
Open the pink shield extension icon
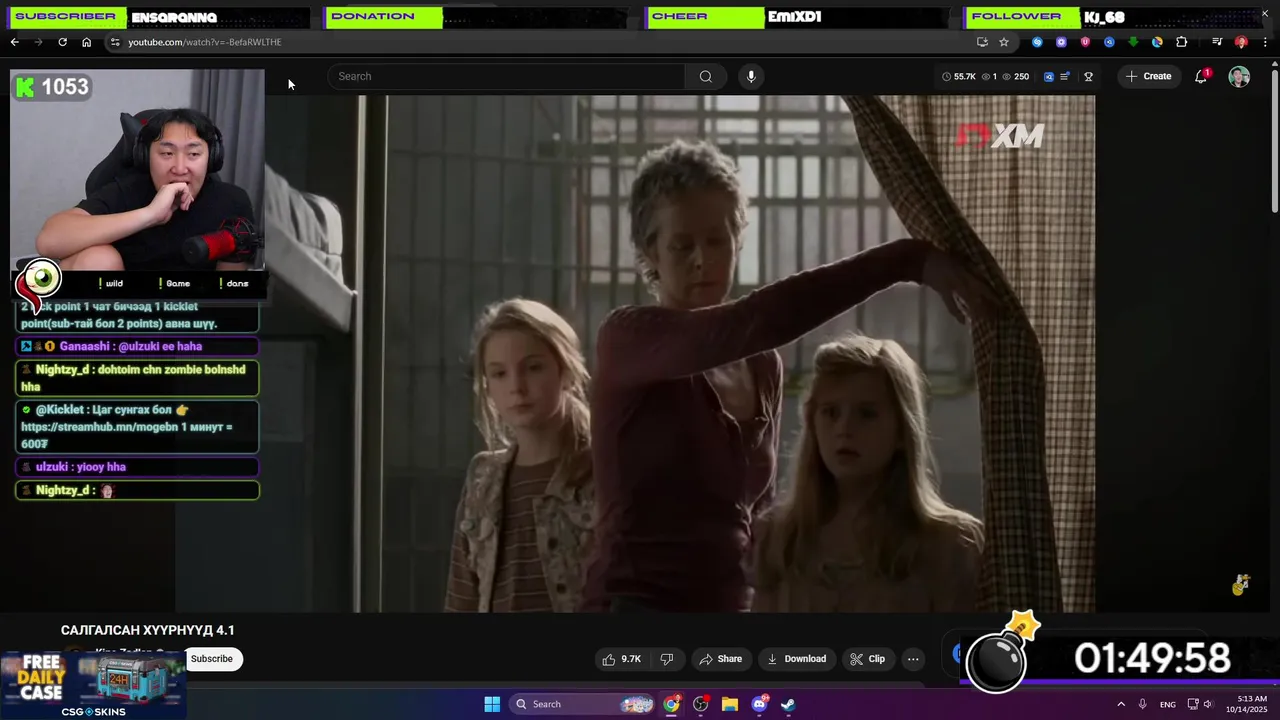point(1085,42)
